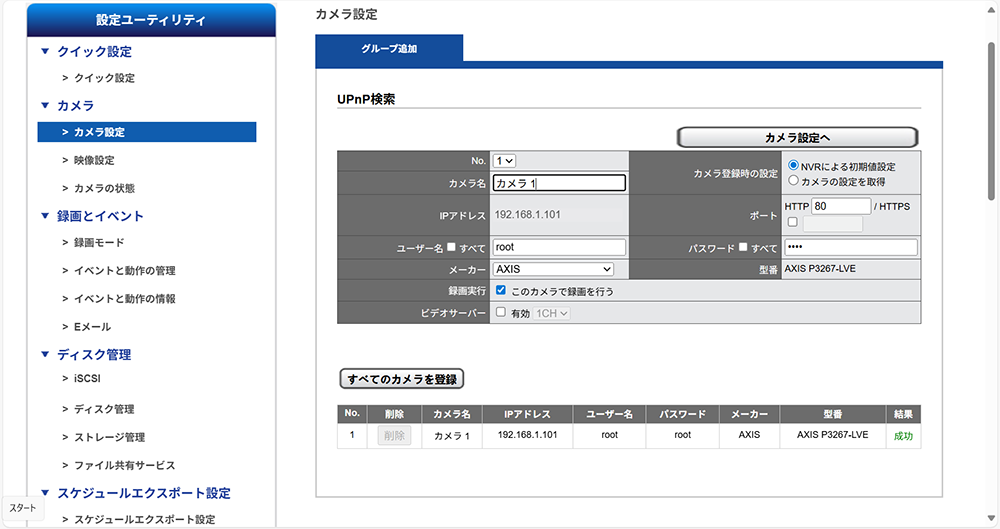Screen dimensions: 1000x529
Task: Focus the パスワード input field
Action: click(851, 247)
